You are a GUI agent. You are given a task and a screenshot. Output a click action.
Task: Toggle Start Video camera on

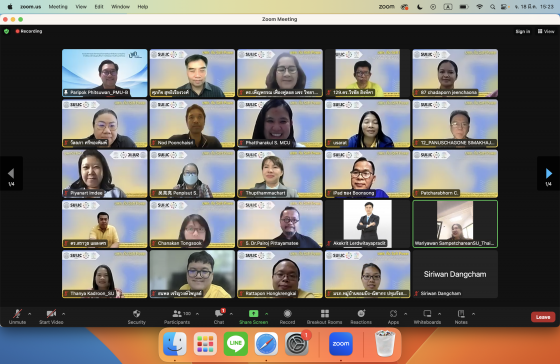point(51,316)
